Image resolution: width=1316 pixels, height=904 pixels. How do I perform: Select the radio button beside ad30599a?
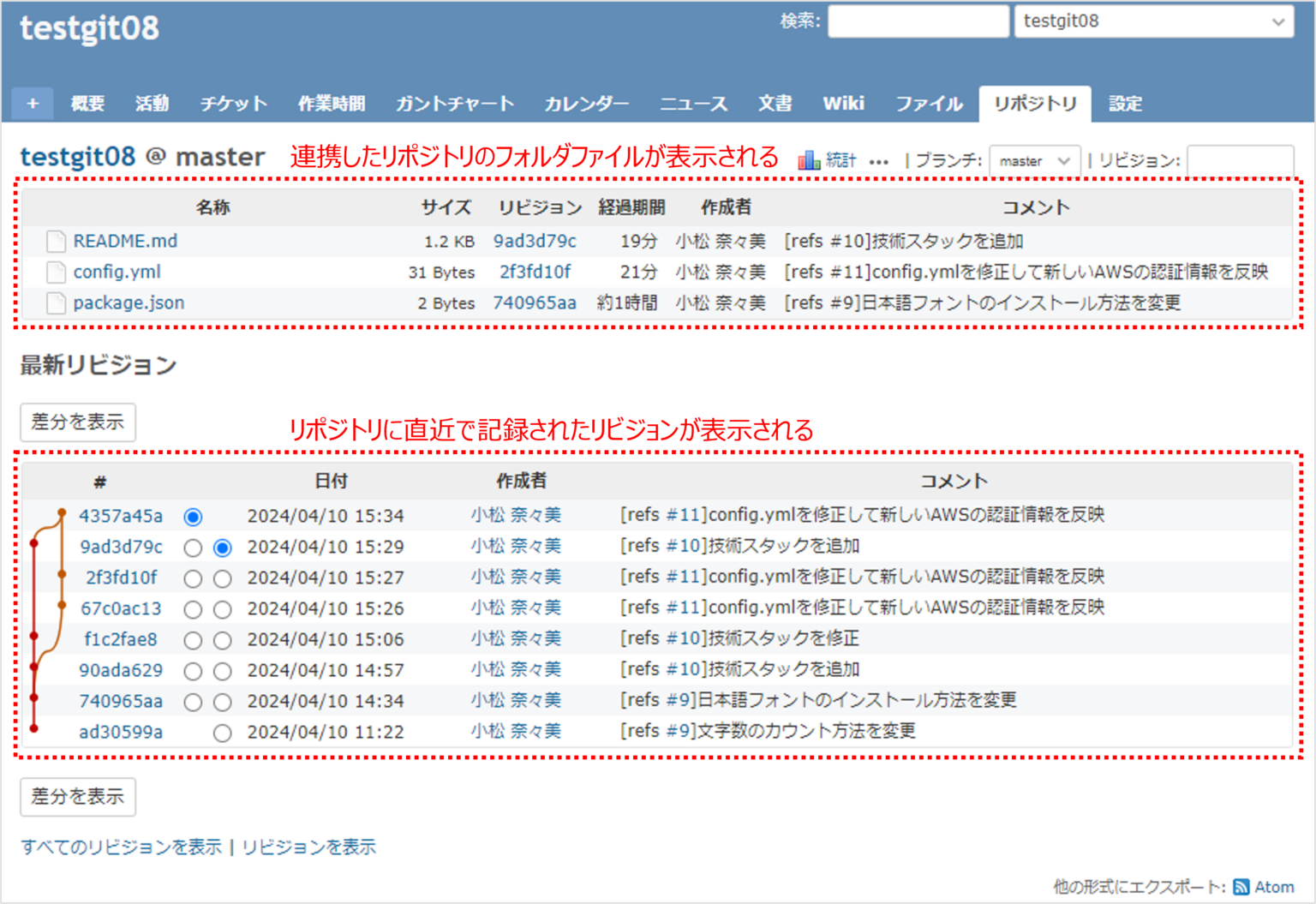coord(223,733)
